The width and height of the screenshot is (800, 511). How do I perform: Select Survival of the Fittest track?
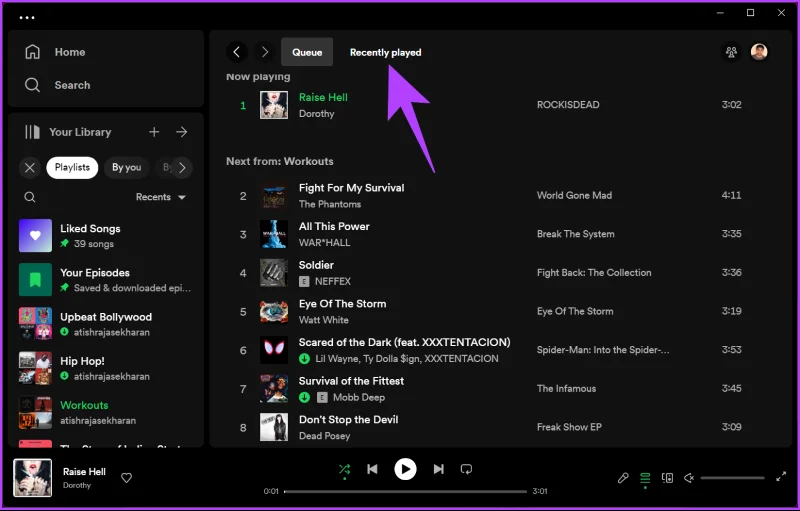click(x=351, y=381)
